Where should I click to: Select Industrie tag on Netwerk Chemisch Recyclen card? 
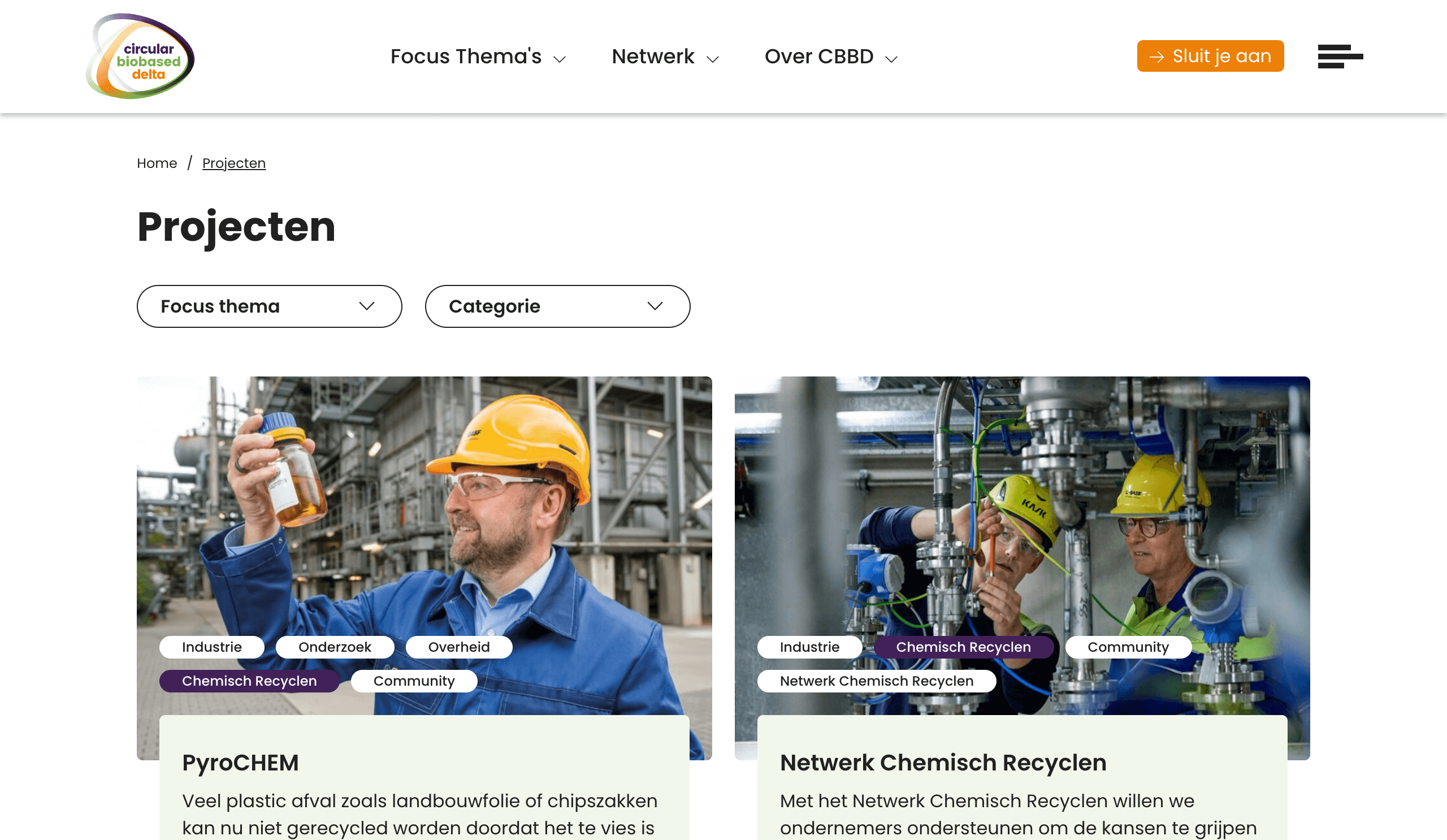click(809, 647)
